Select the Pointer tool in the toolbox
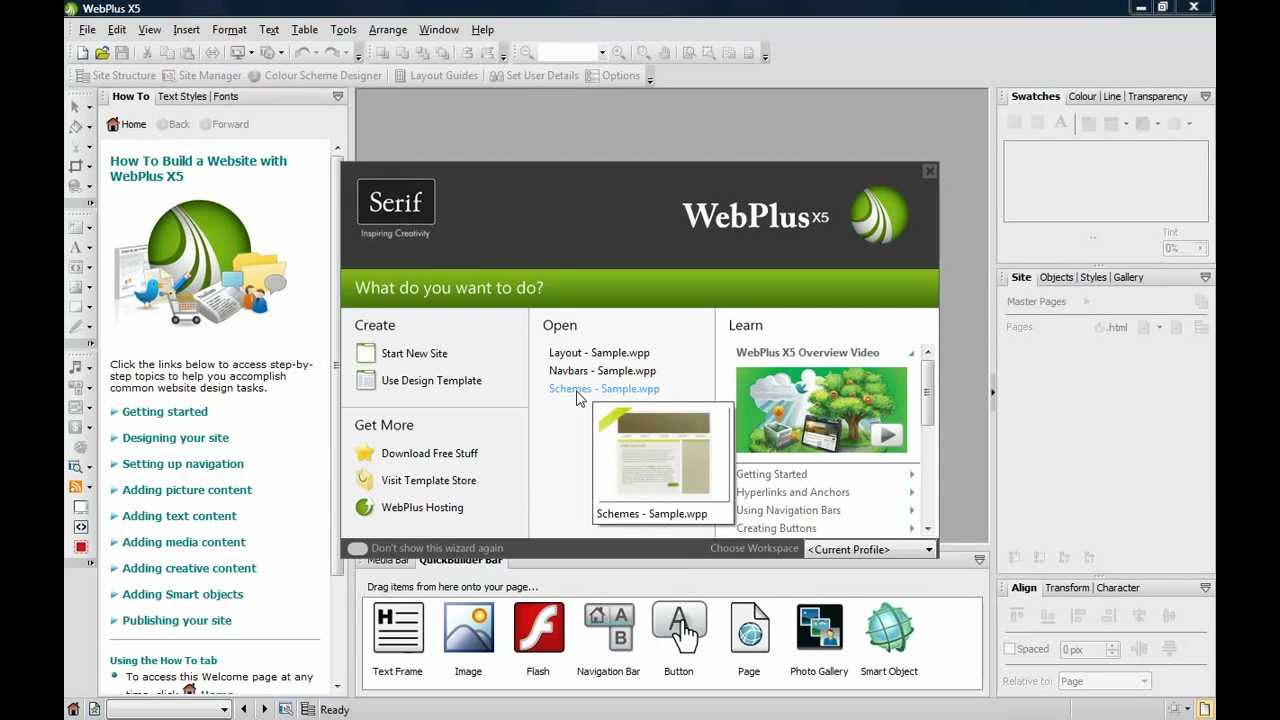This screenshot has height=720, width=1280. click(76, 107)
